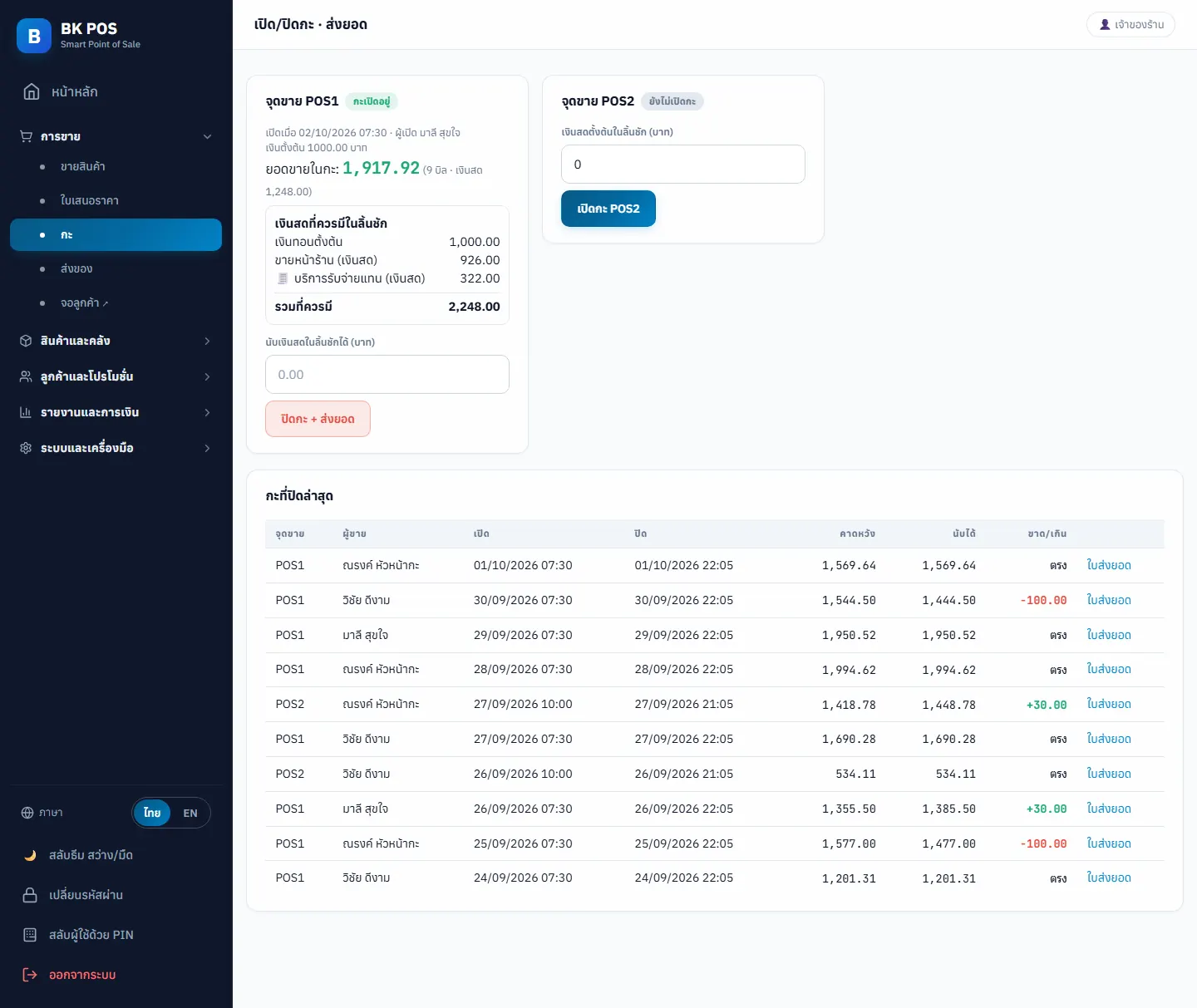Expand the ระบบและเครื่องมือ chevron
Image resolution: width=1197 pixels, height=1008 pixels.
tap(207, 448)
